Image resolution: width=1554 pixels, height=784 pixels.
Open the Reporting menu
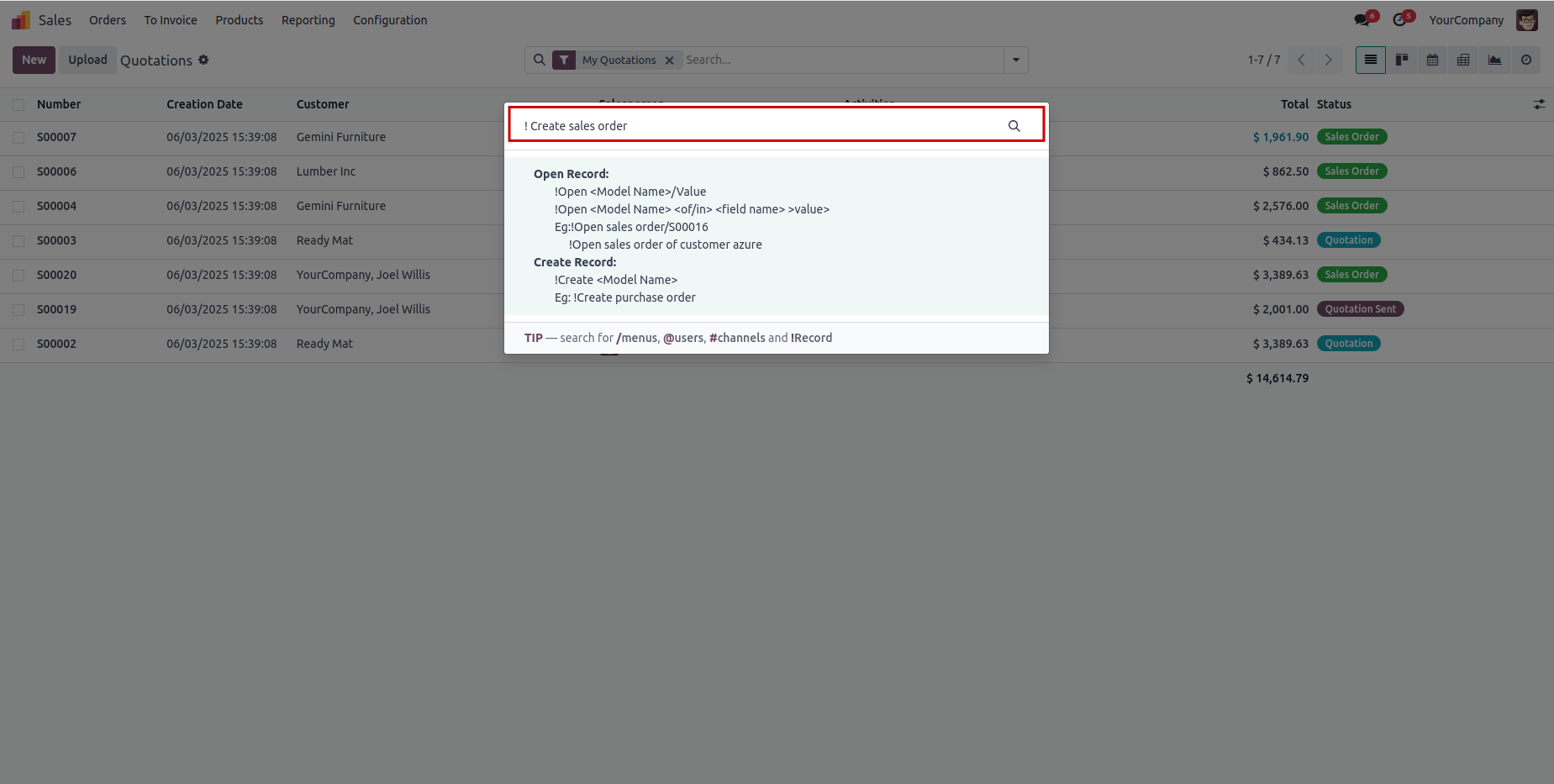pyautogui.click(x=308, y=20)
